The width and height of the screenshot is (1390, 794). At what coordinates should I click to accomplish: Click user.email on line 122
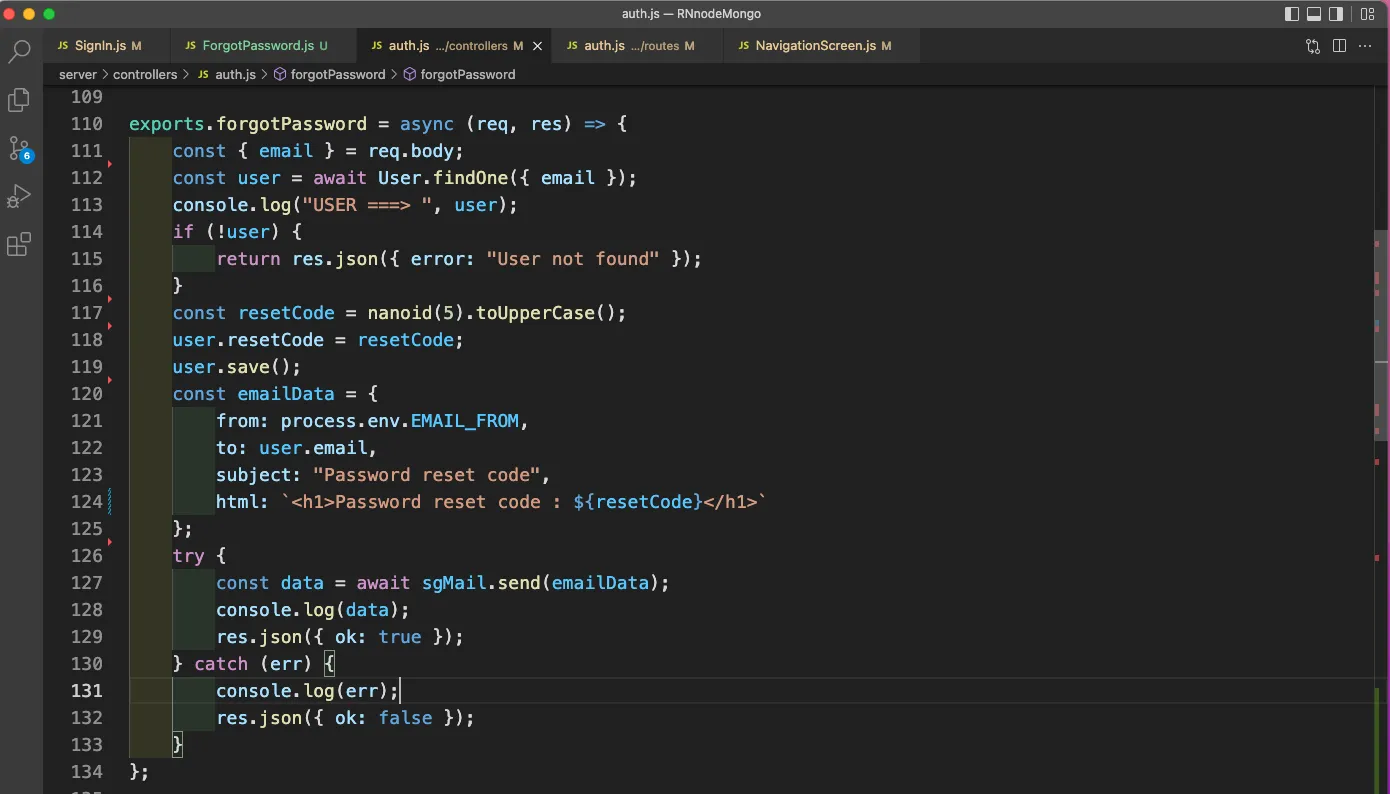[313, 448]
